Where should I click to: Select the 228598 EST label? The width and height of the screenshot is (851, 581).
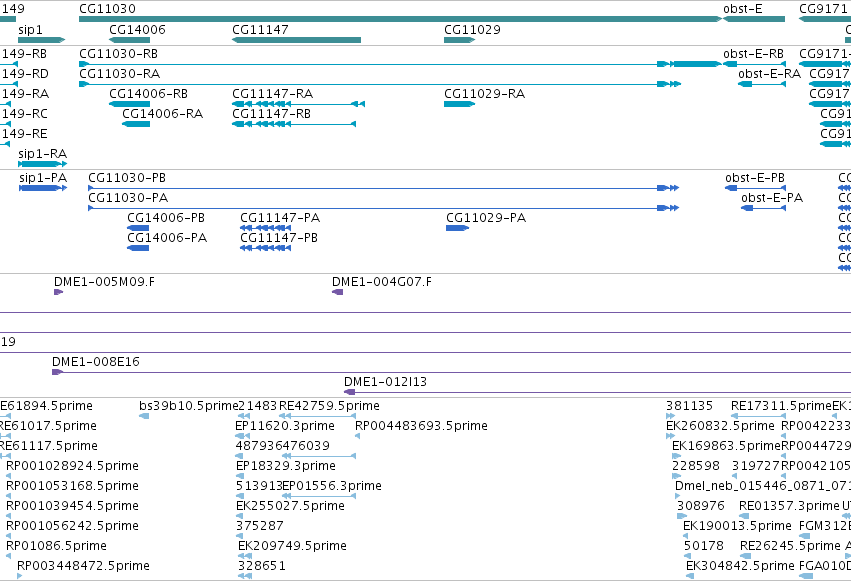pos(696,466)
